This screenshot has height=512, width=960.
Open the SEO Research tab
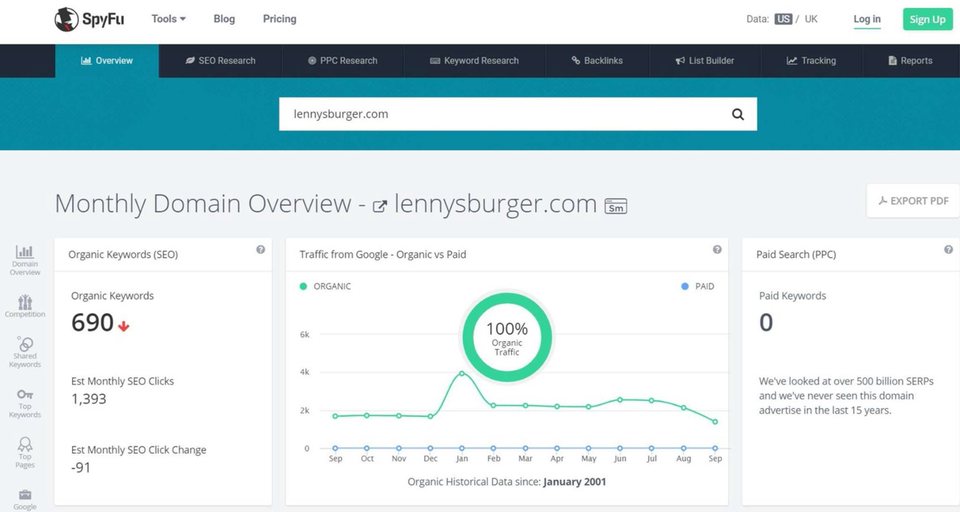point(220,61)
